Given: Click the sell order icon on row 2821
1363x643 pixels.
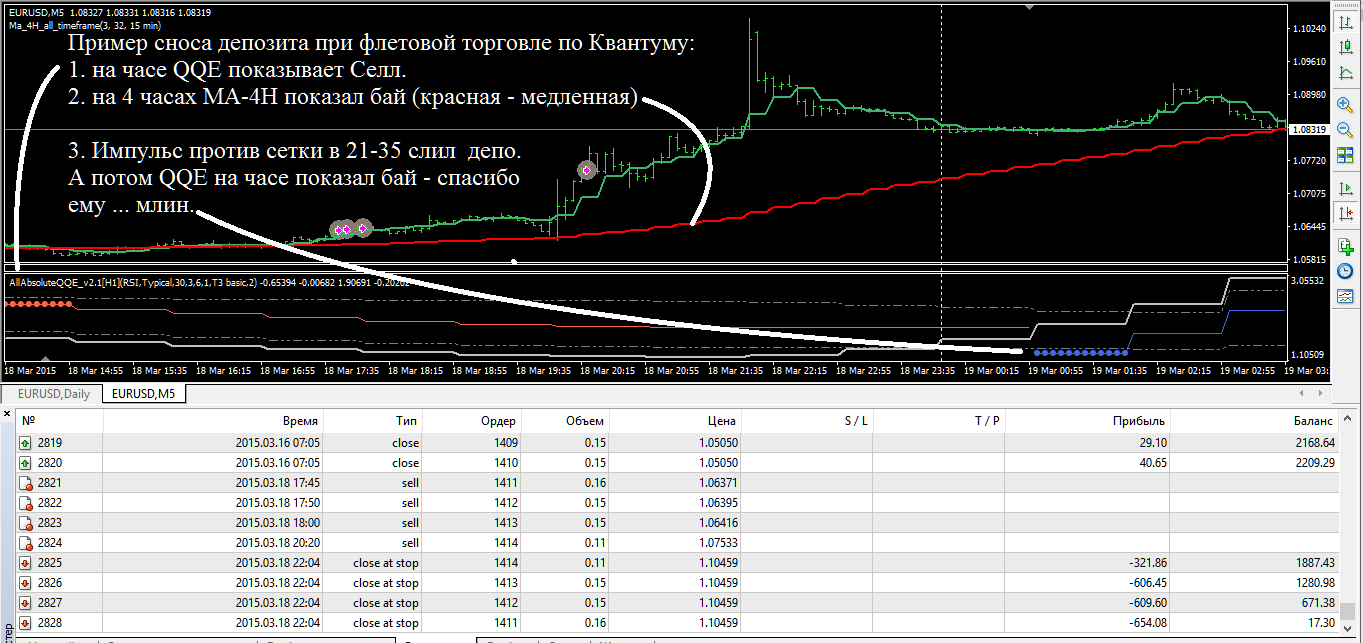Looking at the screenshot, I should click(x=26, y=483).
